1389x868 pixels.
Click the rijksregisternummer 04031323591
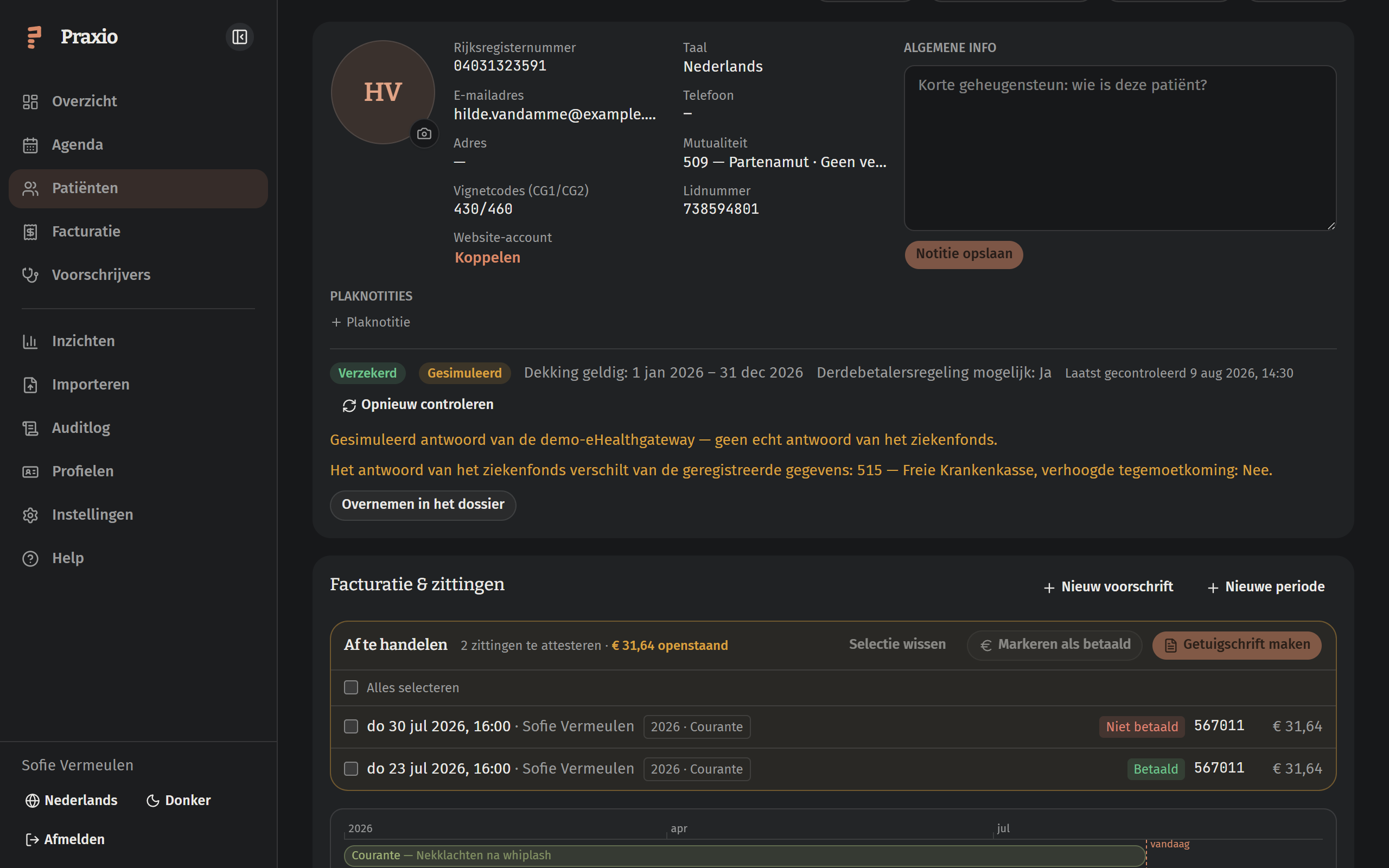(500, 66)
